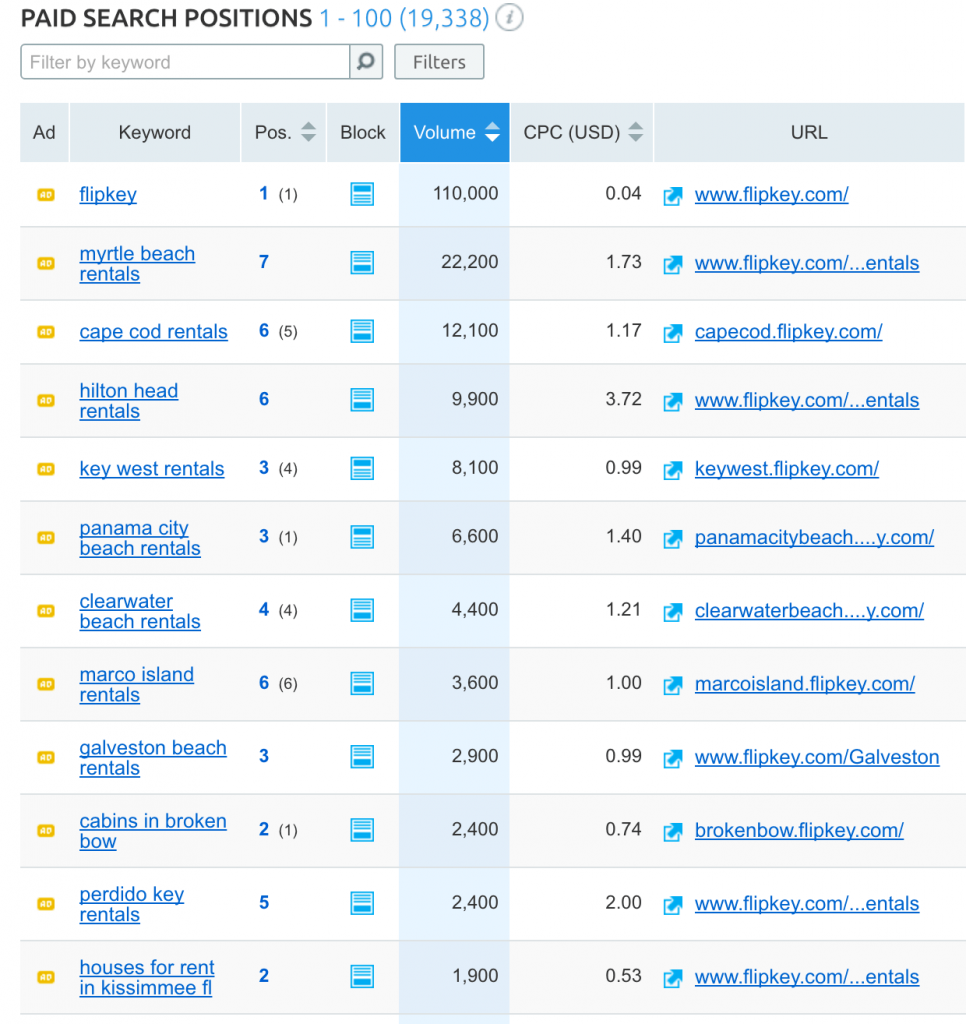This screenshot has height=1024, width=966.
Task: Click the Keyword column header
Action: (x=155, y=133)
